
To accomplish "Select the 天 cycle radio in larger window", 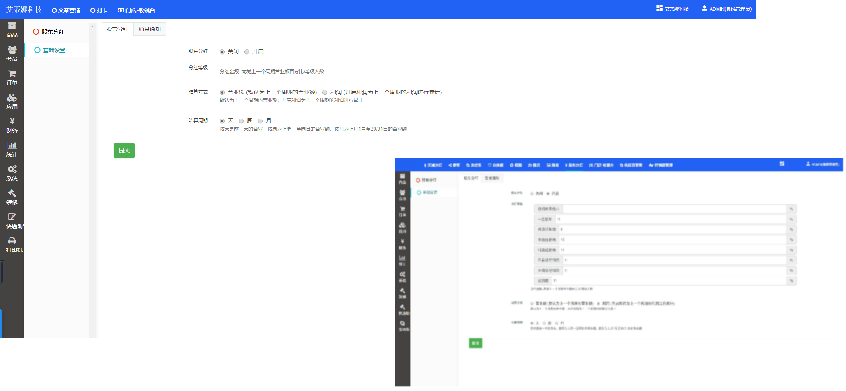I will tap(223, 121).
